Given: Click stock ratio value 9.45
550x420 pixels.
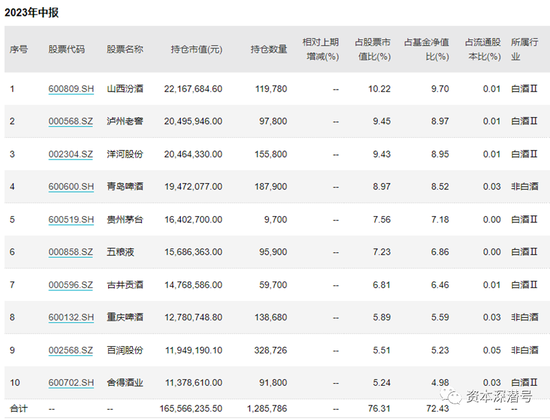Looking at the screenshot, I should click(x=382, y=121).
